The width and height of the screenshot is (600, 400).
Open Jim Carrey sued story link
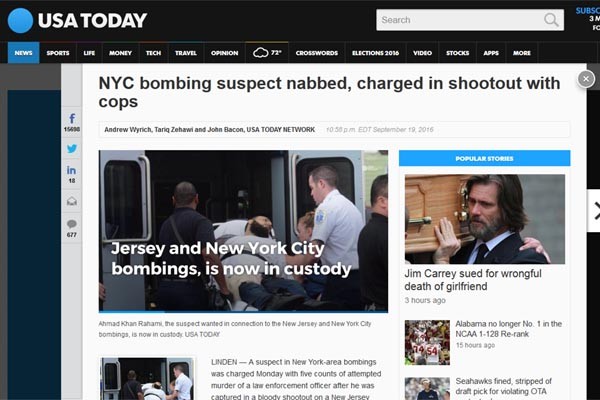(473, 280)
